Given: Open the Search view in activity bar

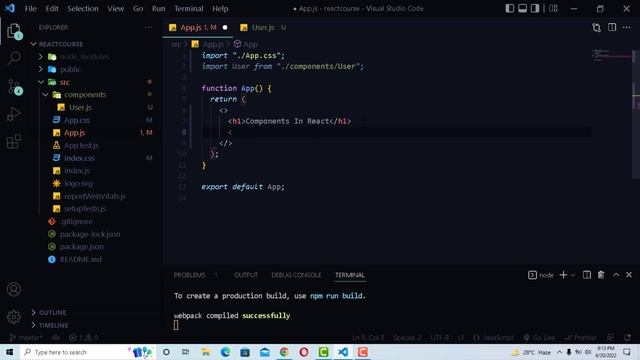Looking at the screenshot, I should pyautogui.click(x=14, y=58).
